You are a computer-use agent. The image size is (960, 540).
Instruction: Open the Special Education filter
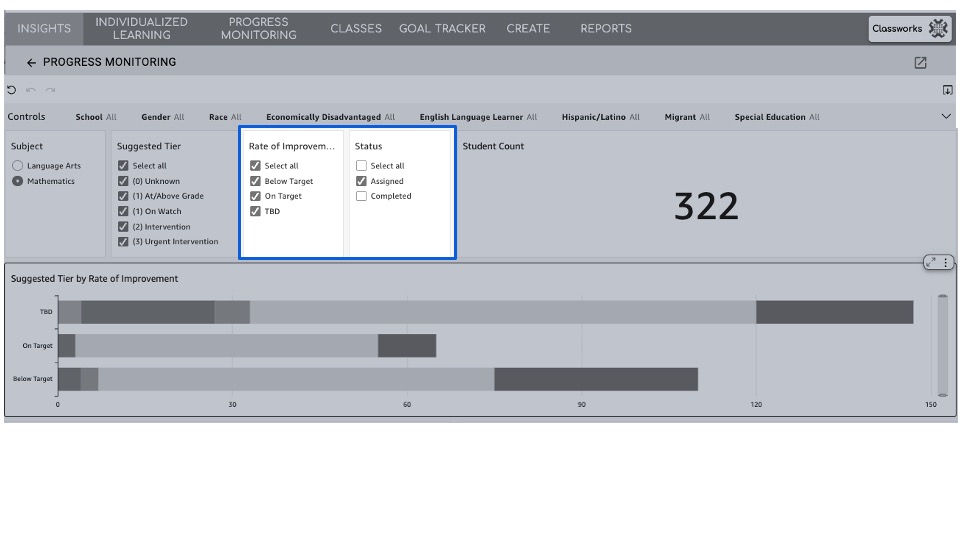click(777, 117)
